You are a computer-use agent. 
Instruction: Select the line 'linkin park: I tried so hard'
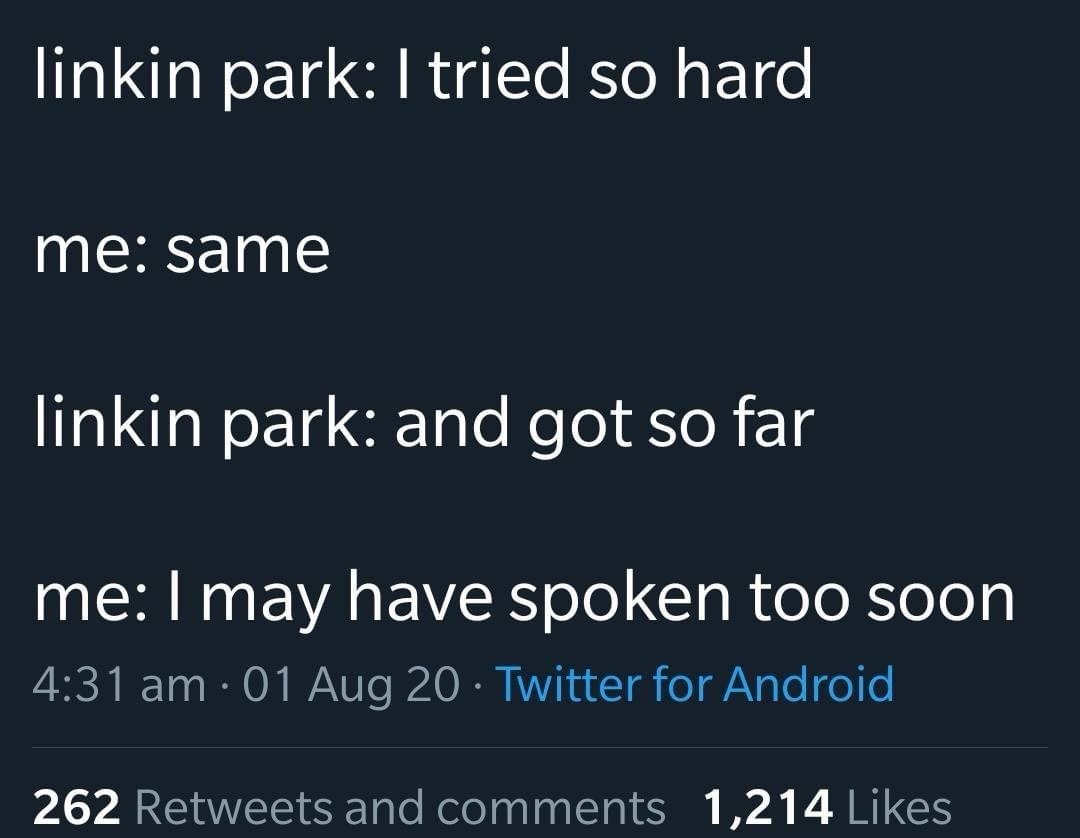(x=424, y=77)
